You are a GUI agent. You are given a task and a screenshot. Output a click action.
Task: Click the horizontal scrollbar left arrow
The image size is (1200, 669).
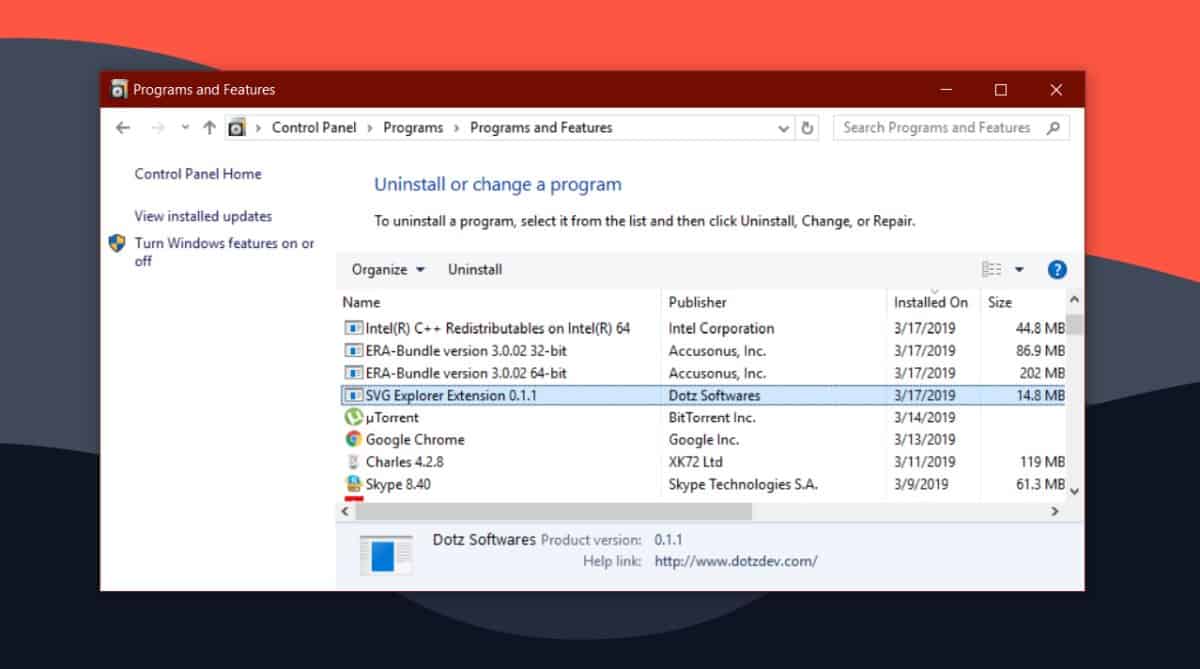tap(346, 511)
